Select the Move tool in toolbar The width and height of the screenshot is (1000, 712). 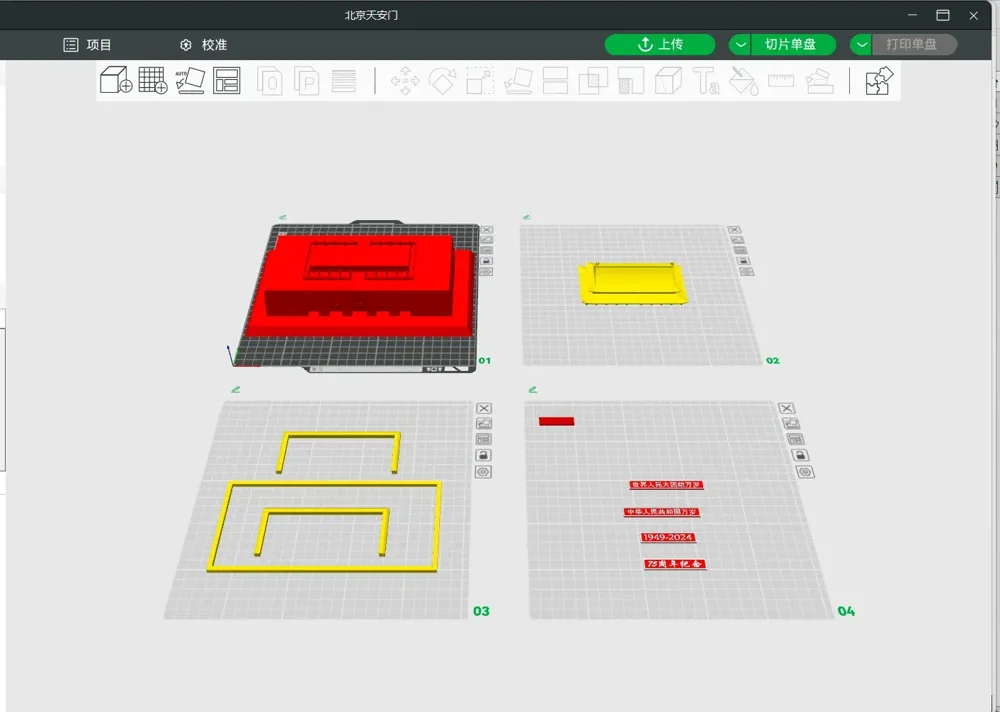(x=405, y=80)
